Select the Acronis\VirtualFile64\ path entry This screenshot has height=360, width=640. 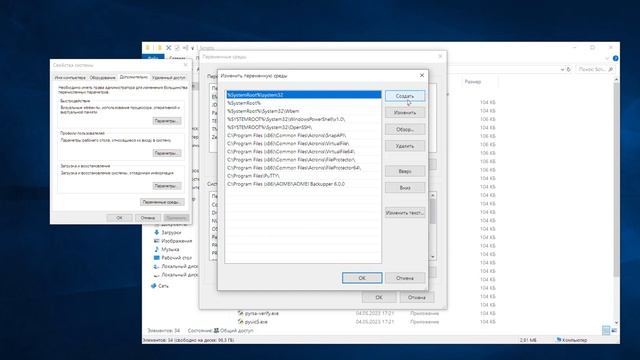point(304,151)
